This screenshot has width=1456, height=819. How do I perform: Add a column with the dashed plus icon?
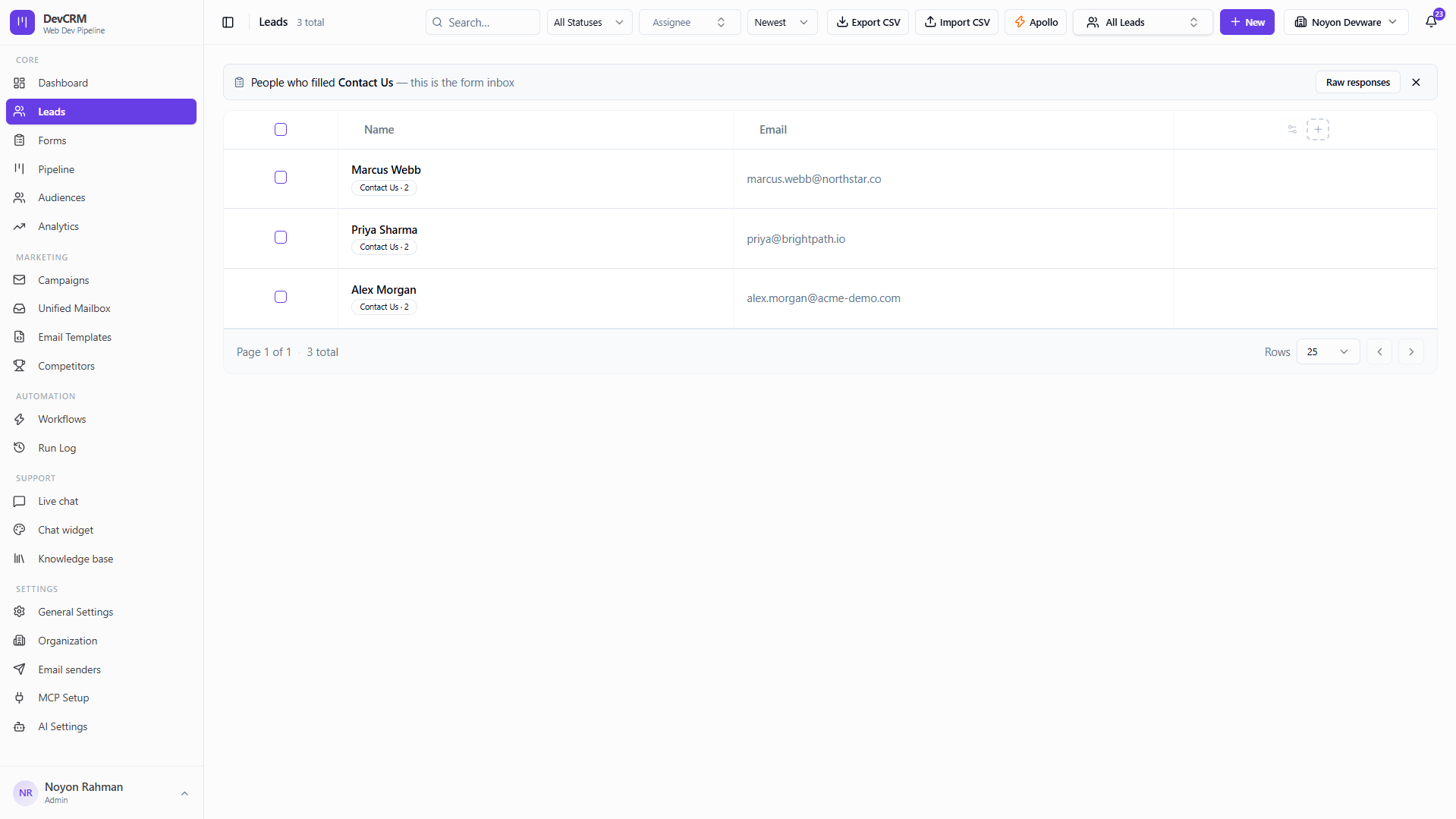(1318, 130)
